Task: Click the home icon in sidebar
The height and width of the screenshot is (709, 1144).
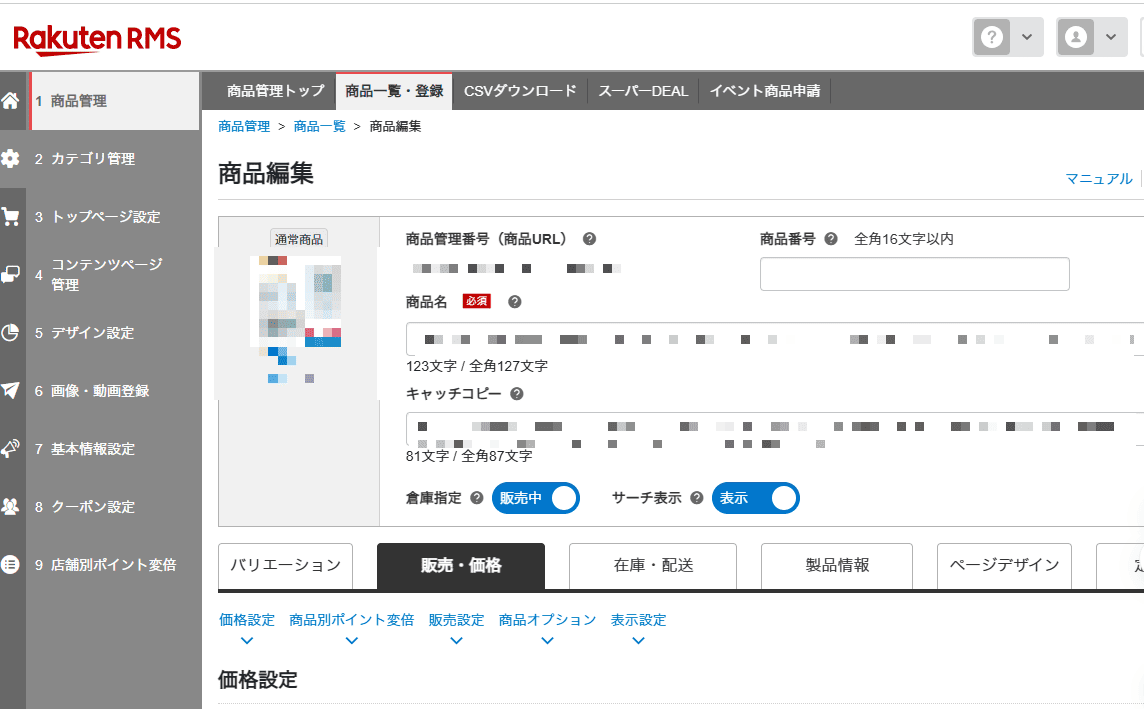Action: pos(11,101)
